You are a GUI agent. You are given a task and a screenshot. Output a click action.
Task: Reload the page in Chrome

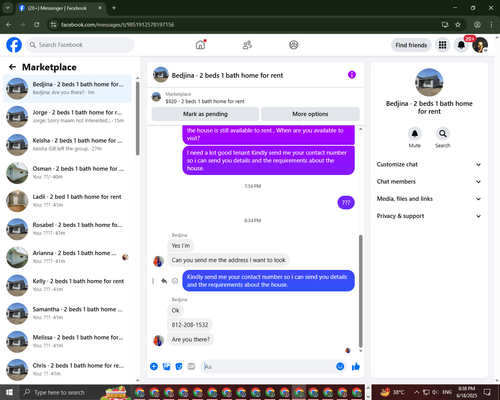[x=37, y=24]
